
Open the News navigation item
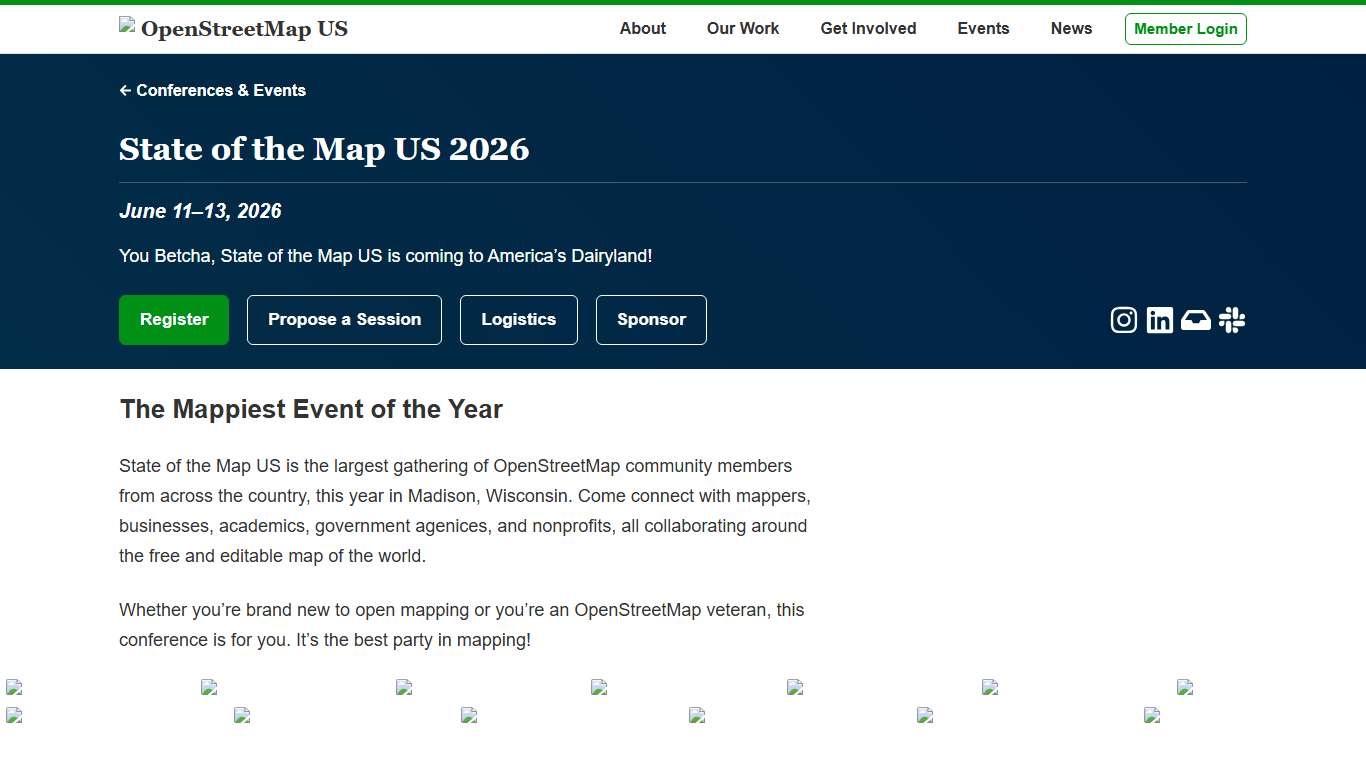click(1071, 28)
